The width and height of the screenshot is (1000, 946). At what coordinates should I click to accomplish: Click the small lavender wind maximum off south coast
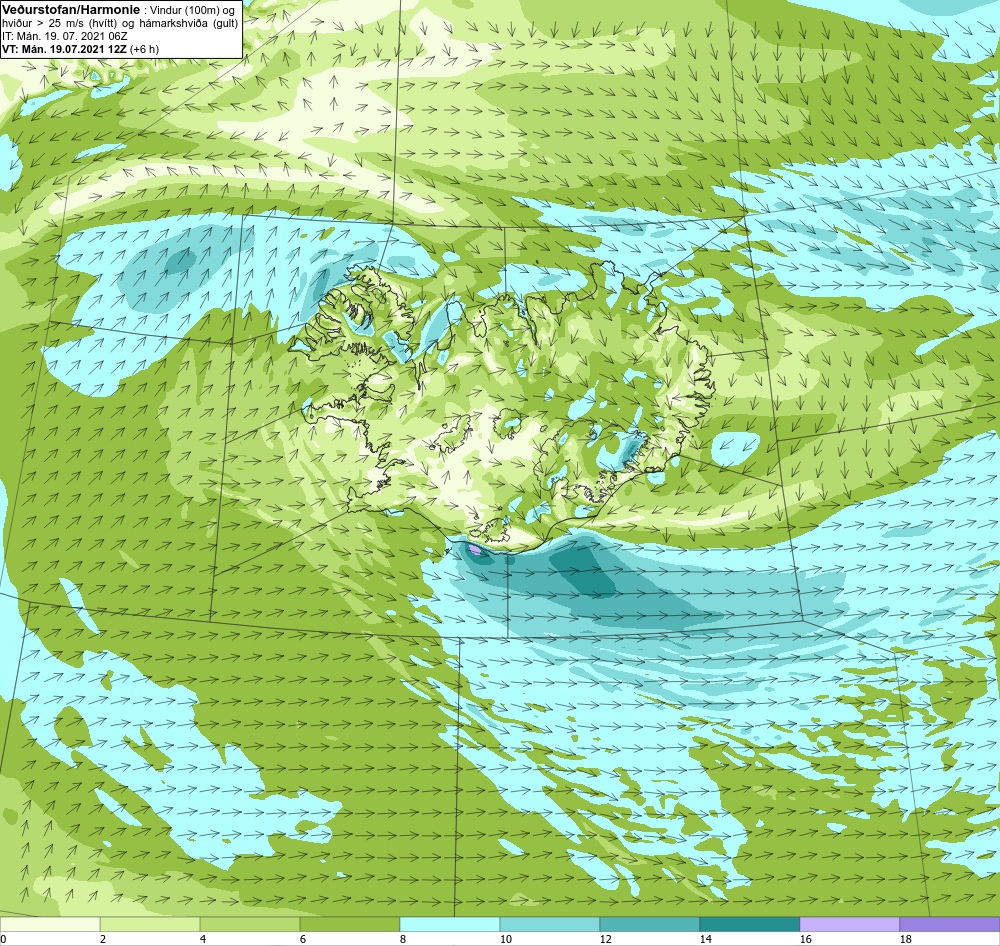tap(475, 548)
